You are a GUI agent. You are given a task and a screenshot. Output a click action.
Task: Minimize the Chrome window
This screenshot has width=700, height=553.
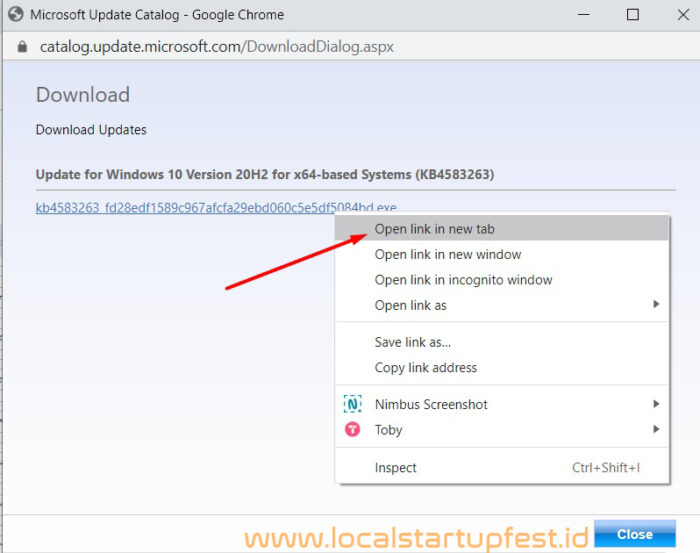[x=583, y=14]
